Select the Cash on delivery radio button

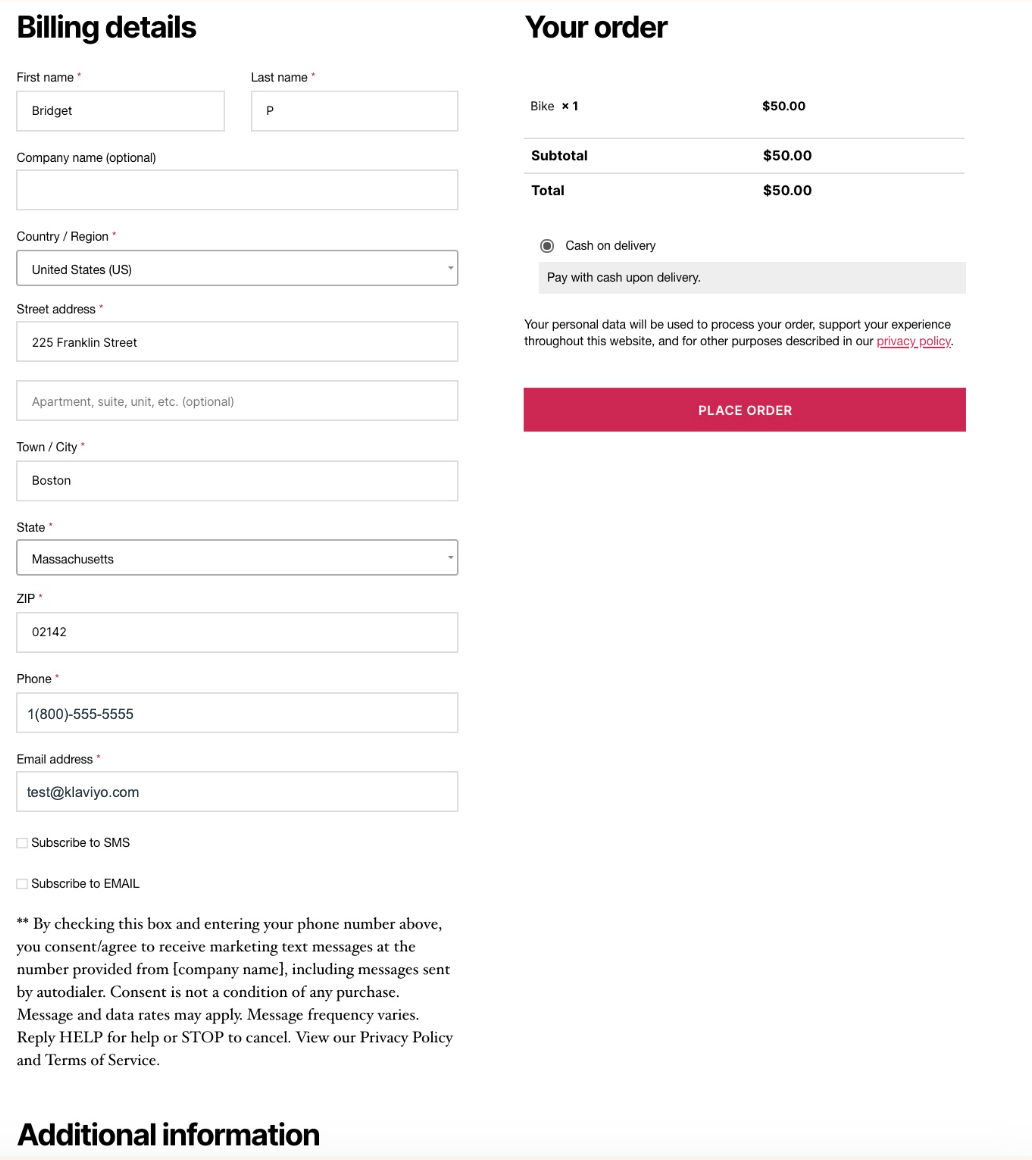(547, 246)
